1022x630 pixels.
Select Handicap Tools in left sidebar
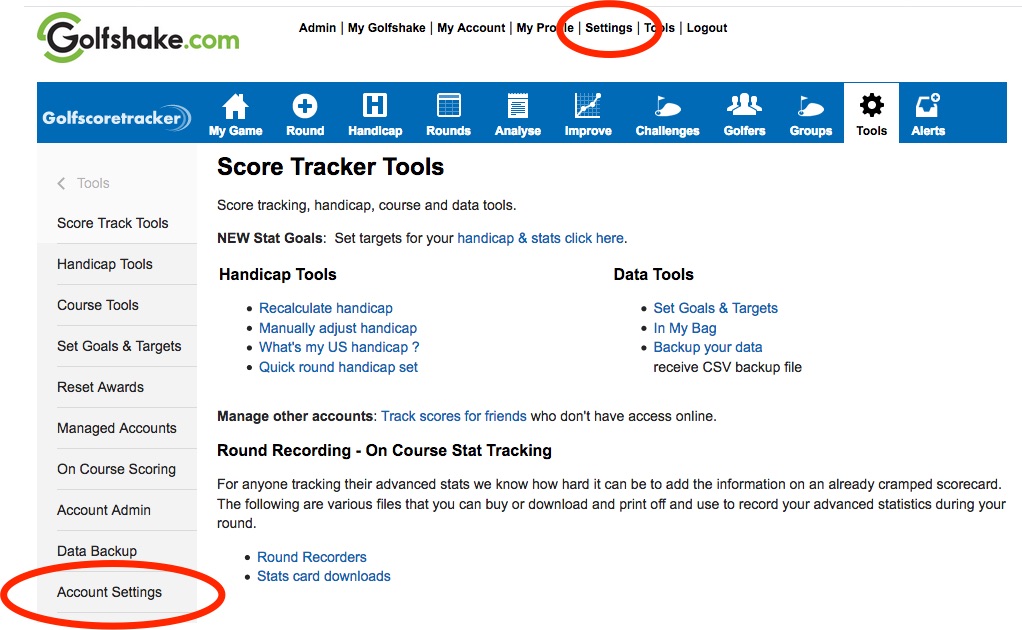[105, 264]
